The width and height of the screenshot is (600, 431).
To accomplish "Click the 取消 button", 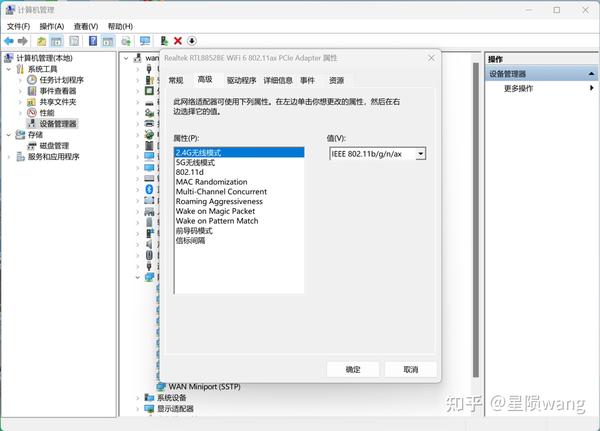I will [411, 369].
